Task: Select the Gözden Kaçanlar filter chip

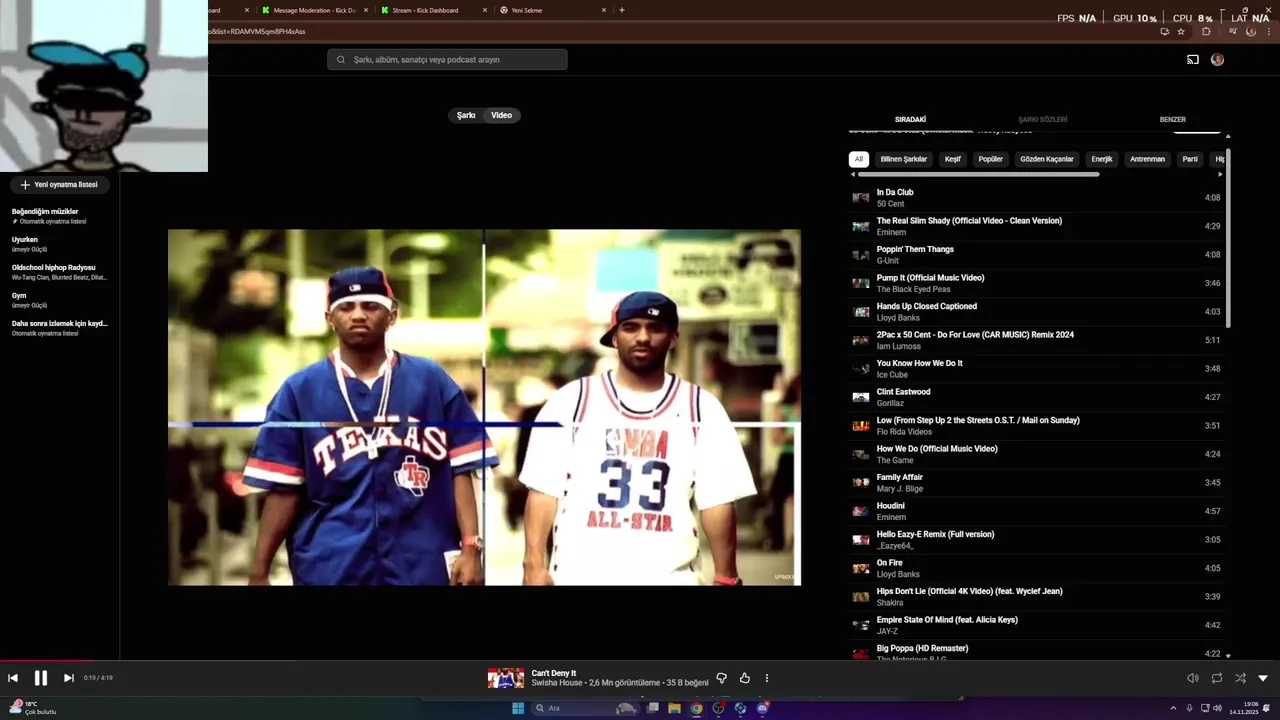Action: (1047, 159)
